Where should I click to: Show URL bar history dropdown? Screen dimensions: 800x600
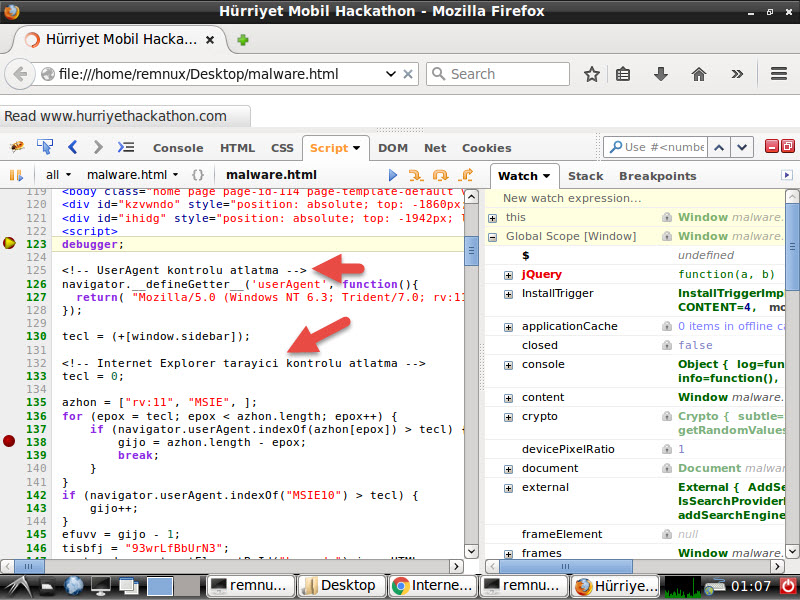391,74
